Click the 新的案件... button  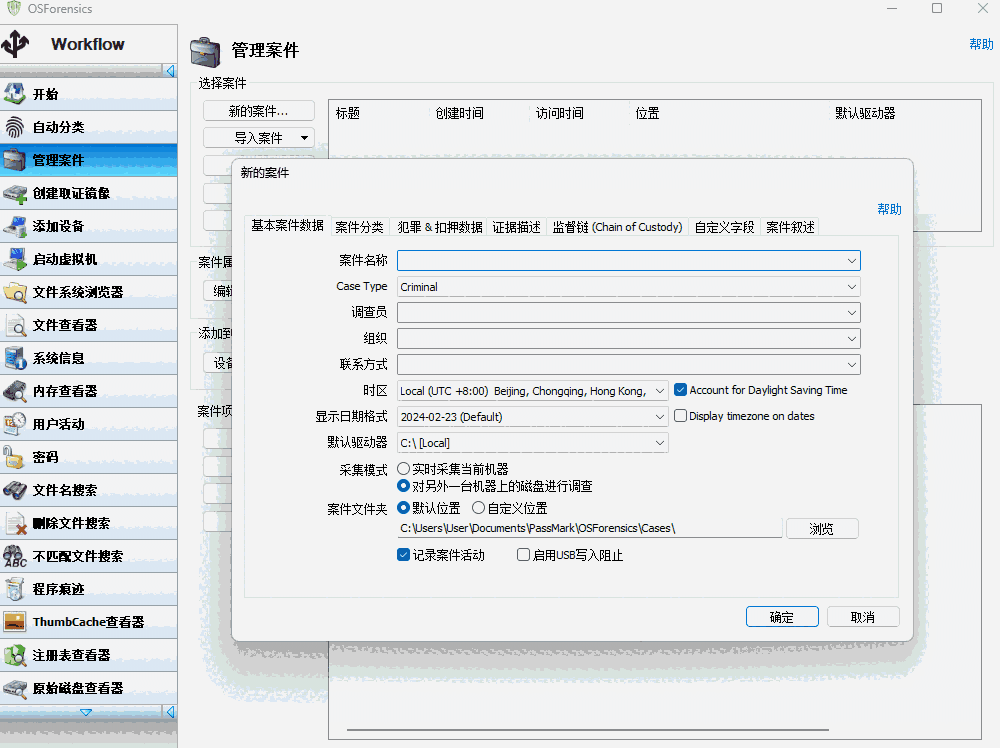pos(258,111)
